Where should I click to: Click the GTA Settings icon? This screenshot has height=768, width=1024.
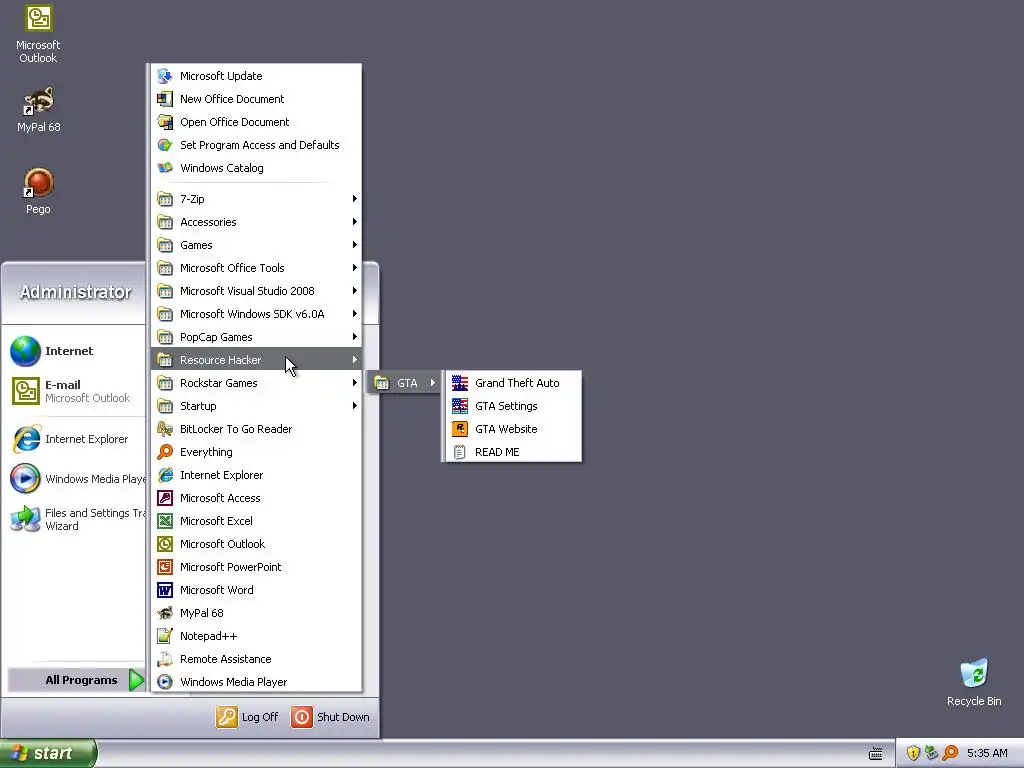click(x=460, y=406)
